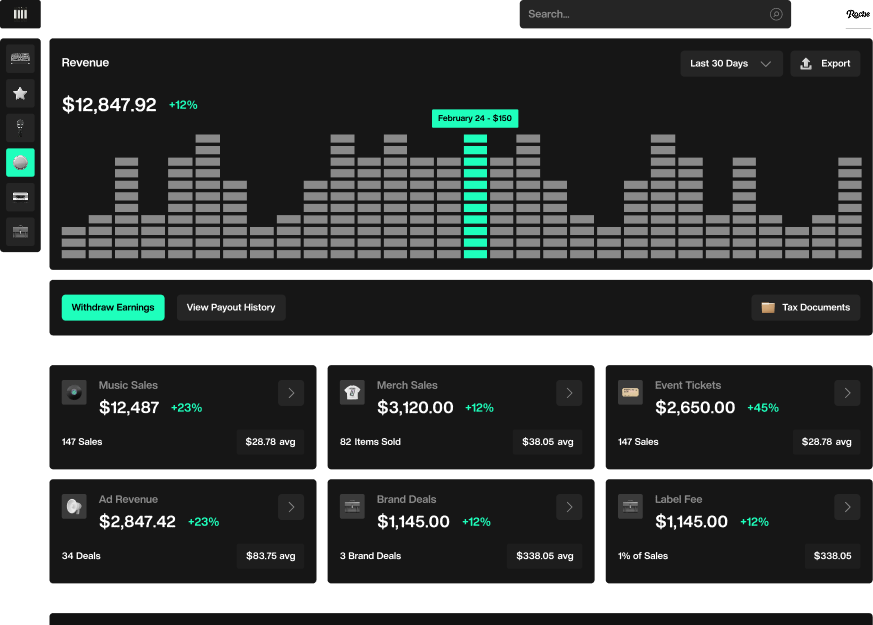
Task: Click the $12,847.92 total revenue figure
Action: click(x=109, y=105)
